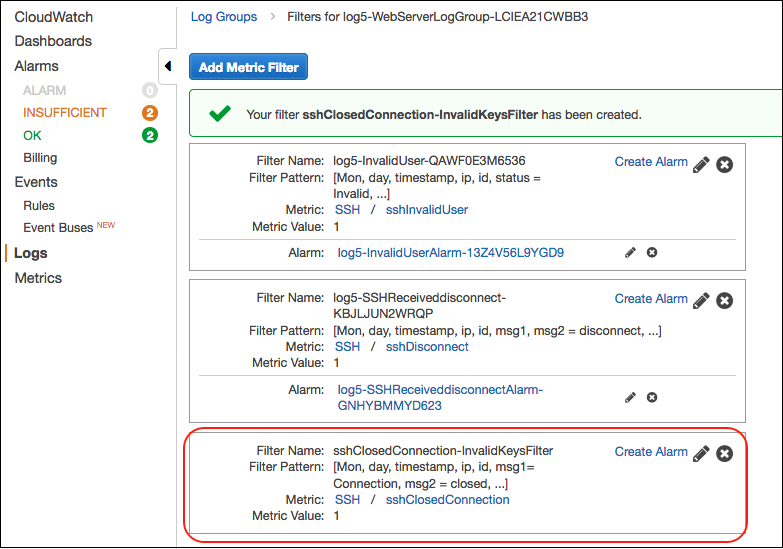The height and width of the screenshot is (549, 783).
Task: Open the sshClosedConnection metric link
Action: (x=447, y=500)
